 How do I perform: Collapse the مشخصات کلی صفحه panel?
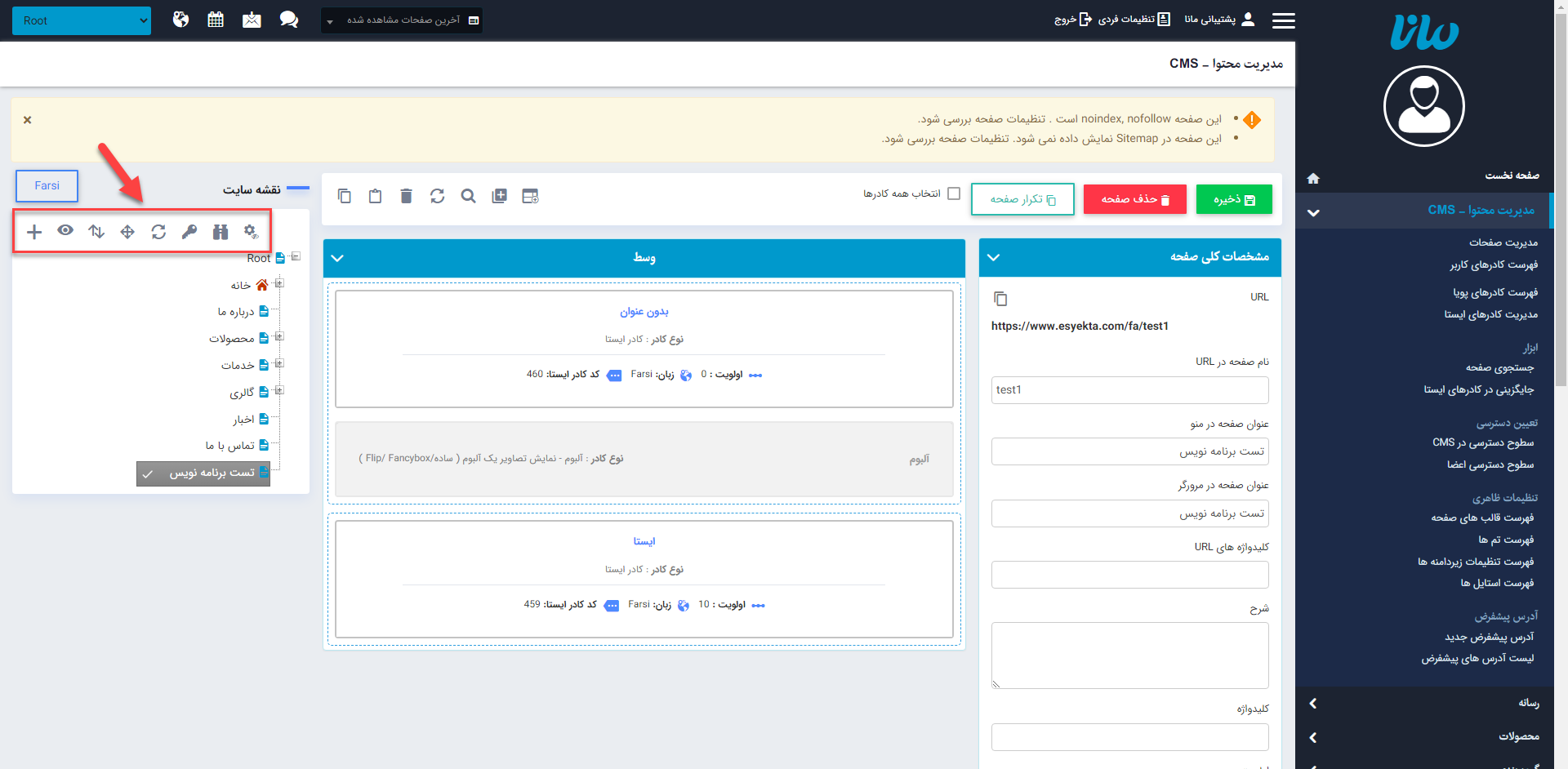pyautogui.click(x=994, y=257)
